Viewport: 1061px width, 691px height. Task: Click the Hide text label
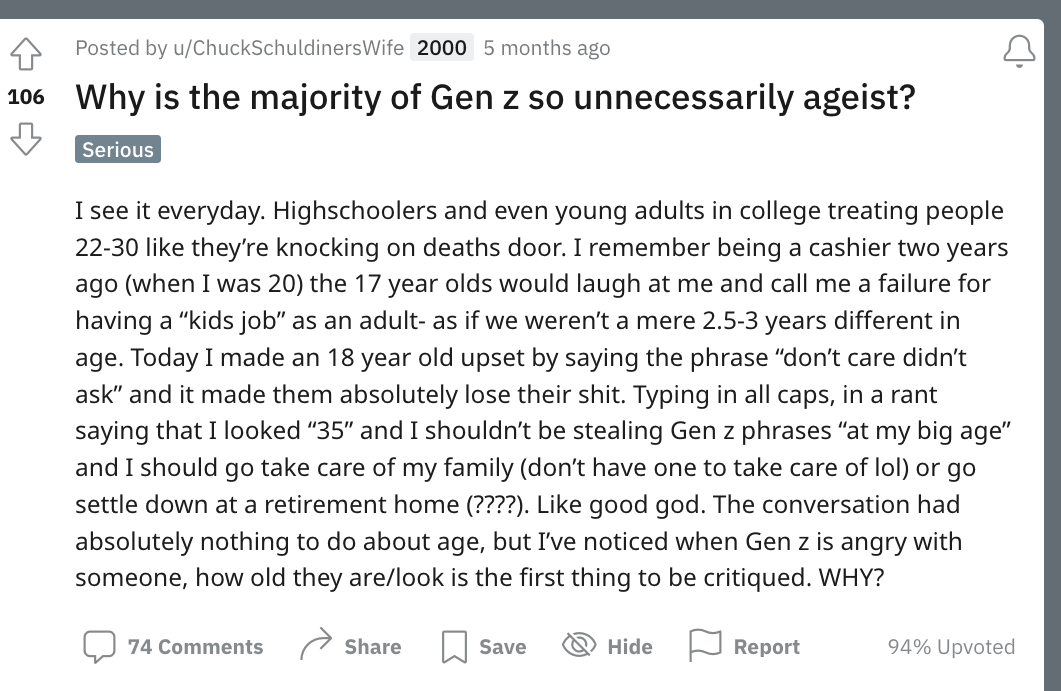[x=630, y=647]
